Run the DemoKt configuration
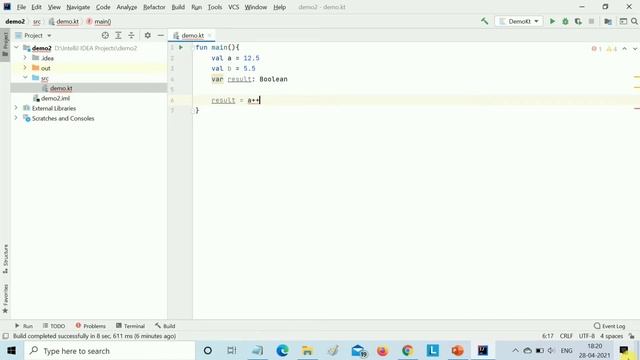The image size is (640, 360). click(x=552, y=21)
